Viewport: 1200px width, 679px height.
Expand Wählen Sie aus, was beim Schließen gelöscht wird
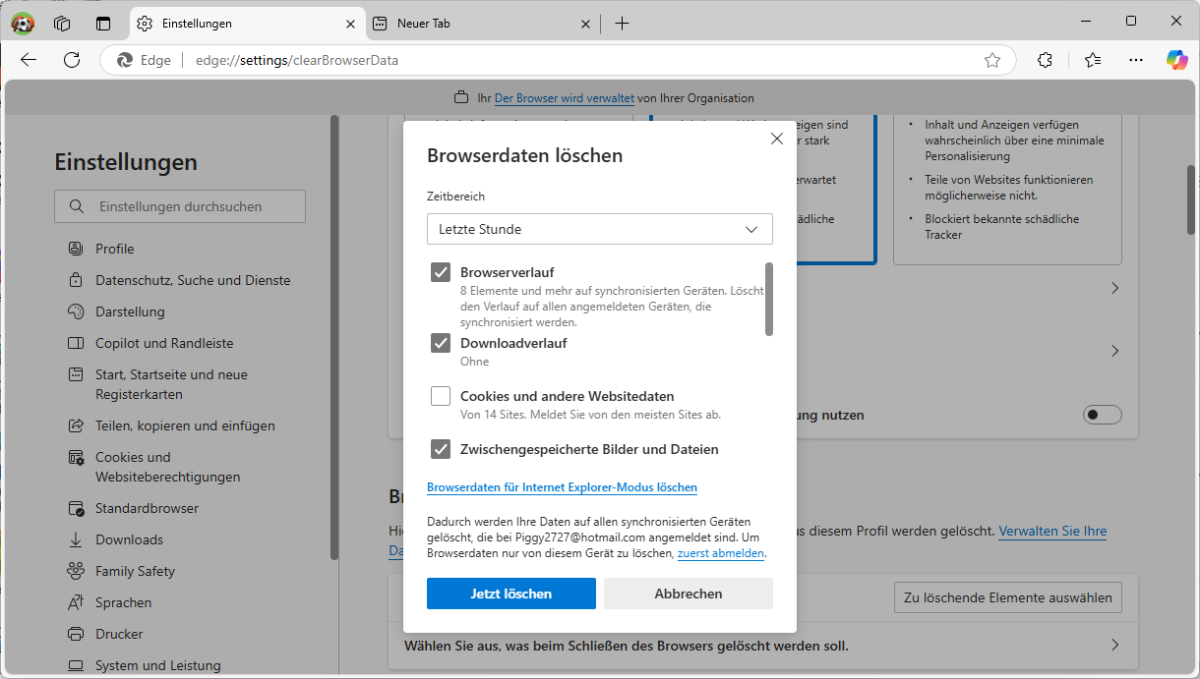(x=1114, y=645)
